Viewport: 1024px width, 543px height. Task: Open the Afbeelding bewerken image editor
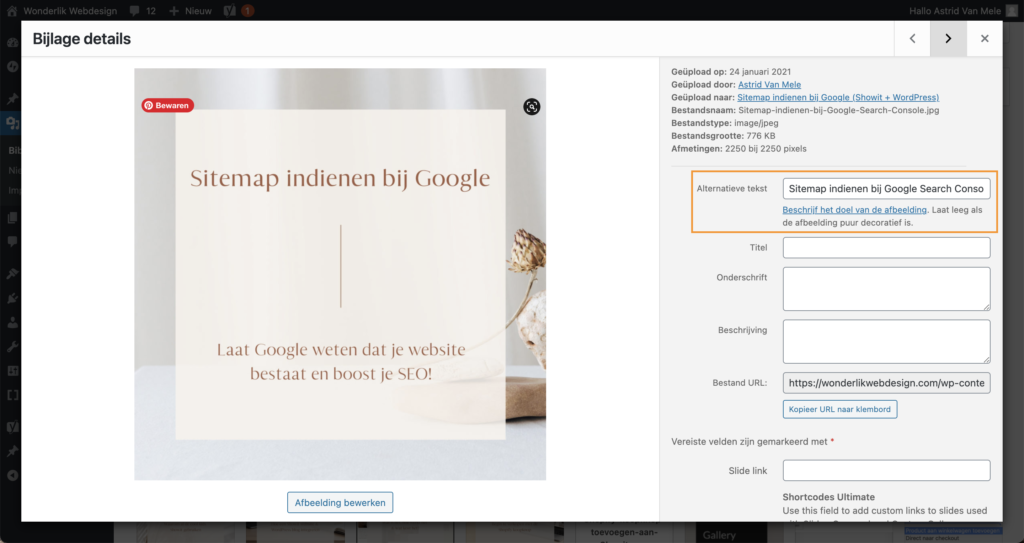[340, 502]
